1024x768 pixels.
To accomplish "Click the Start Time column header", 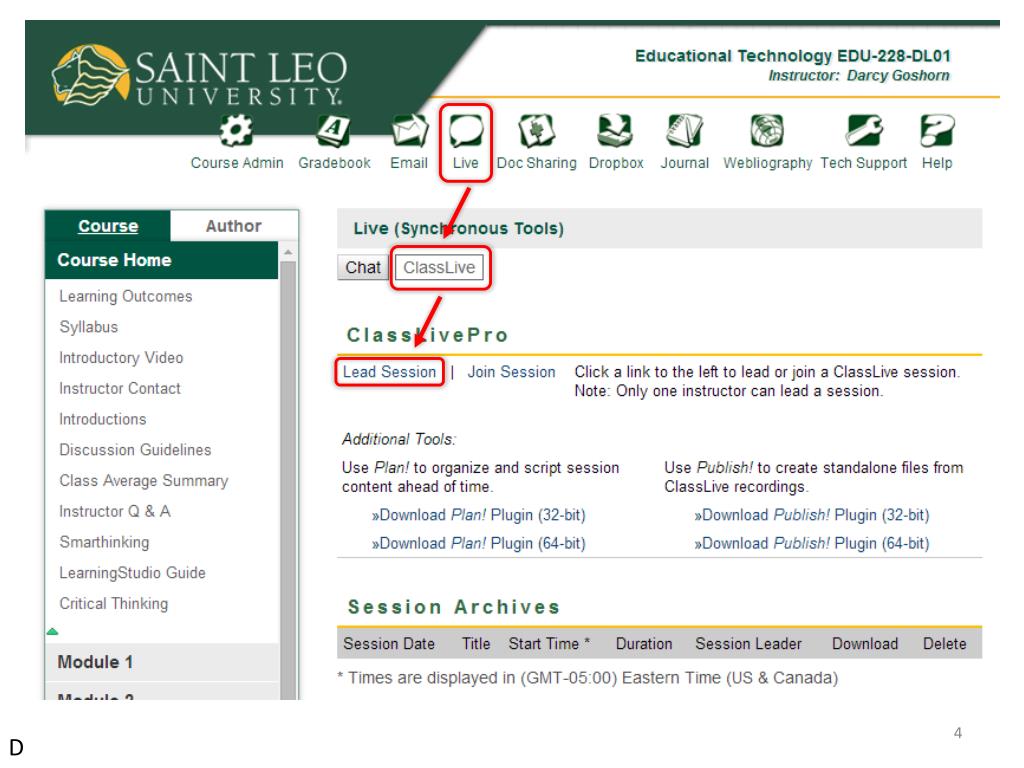I will click(549, 644).
